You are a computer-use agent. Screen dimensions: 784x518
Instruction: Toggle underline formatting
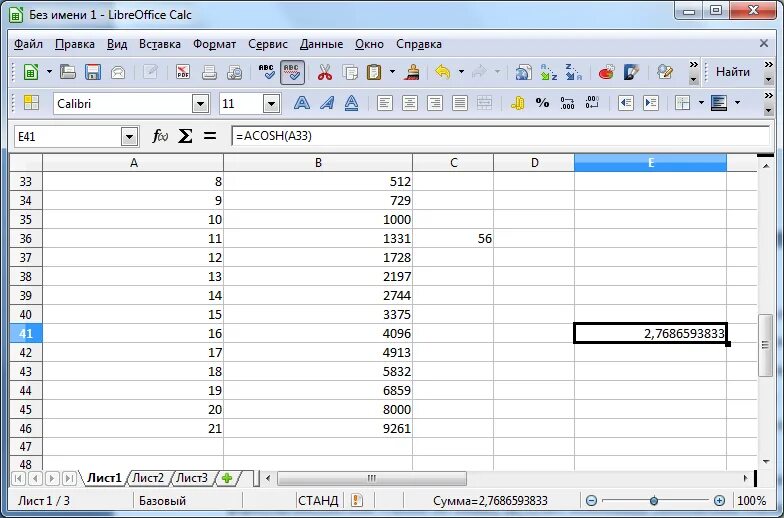pos(352,103)
